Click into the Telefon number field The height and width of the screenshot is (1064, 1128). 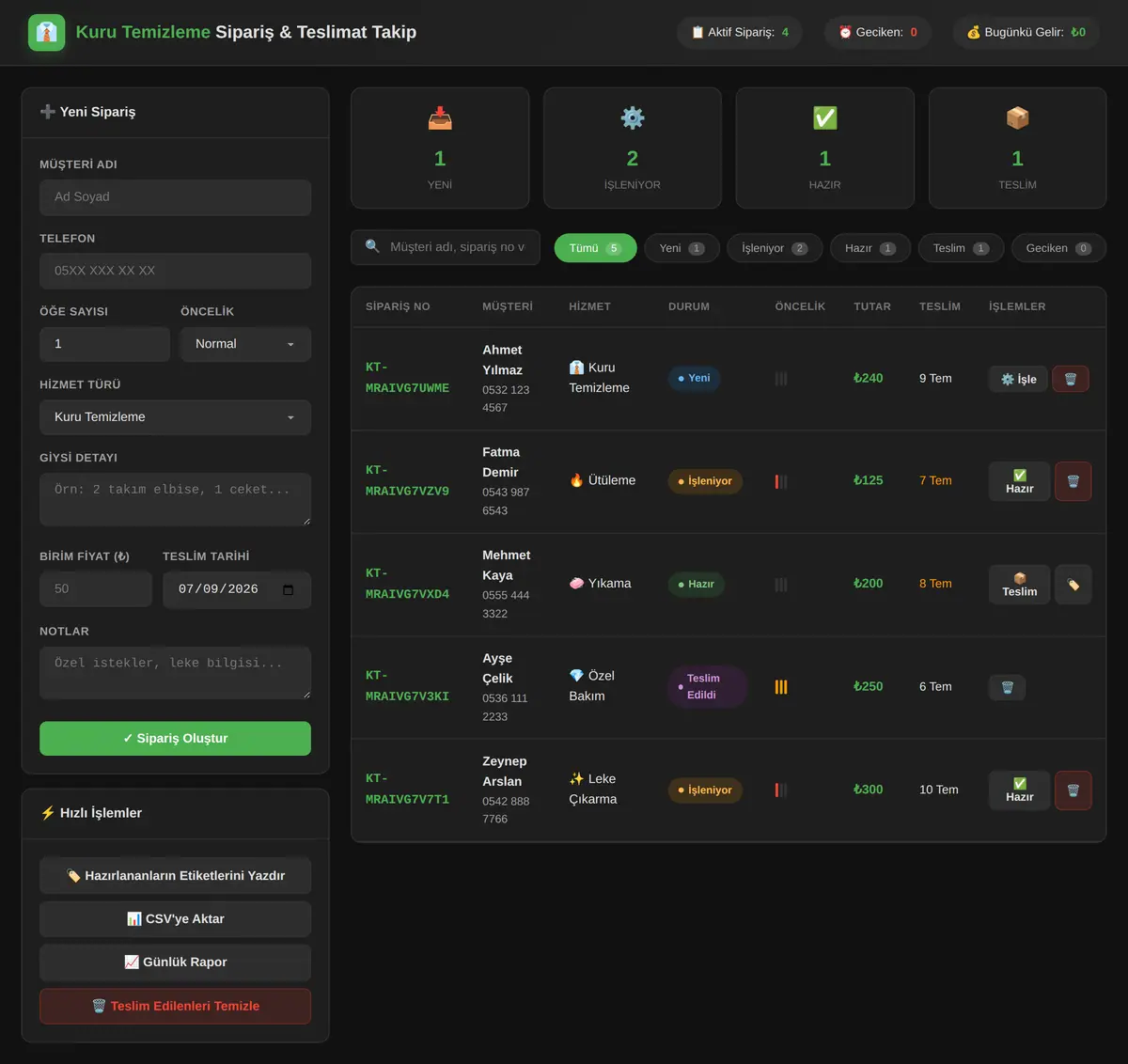175,271
